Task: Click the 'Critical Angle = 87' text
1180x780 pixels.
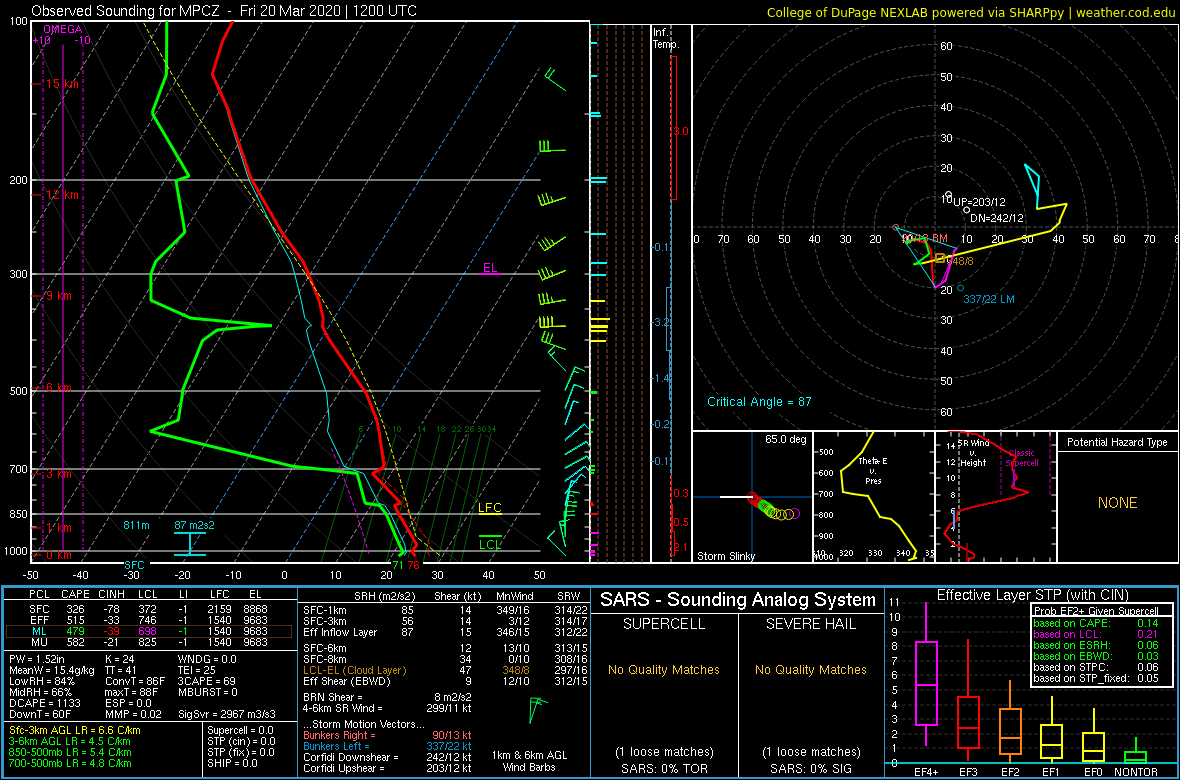Action: pos(759,401)
